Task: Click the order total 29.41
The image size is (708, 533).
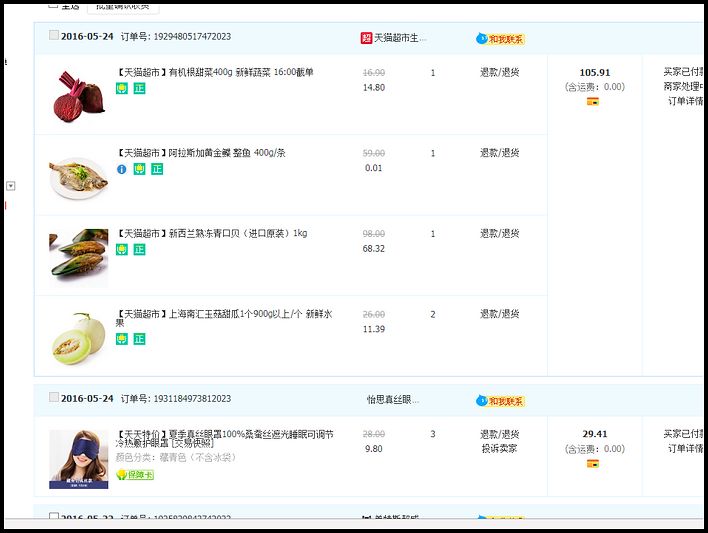Action: tap(595, 434)
